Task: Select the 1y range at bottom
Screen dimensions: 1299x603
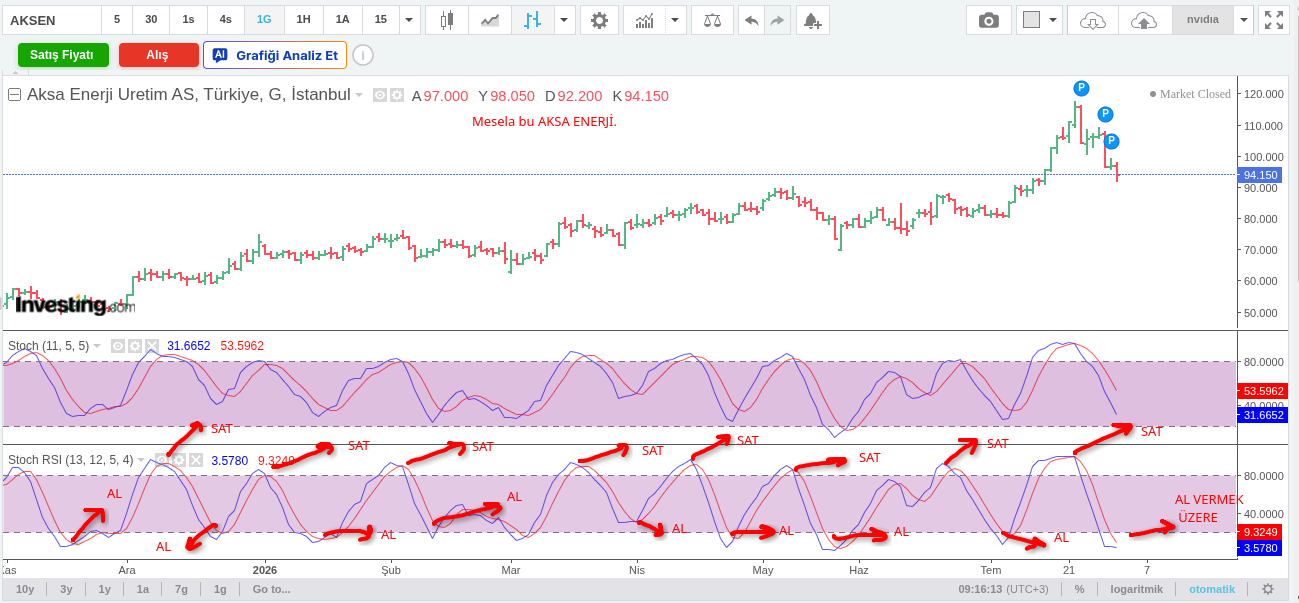Action: click(x=104, y=589)
